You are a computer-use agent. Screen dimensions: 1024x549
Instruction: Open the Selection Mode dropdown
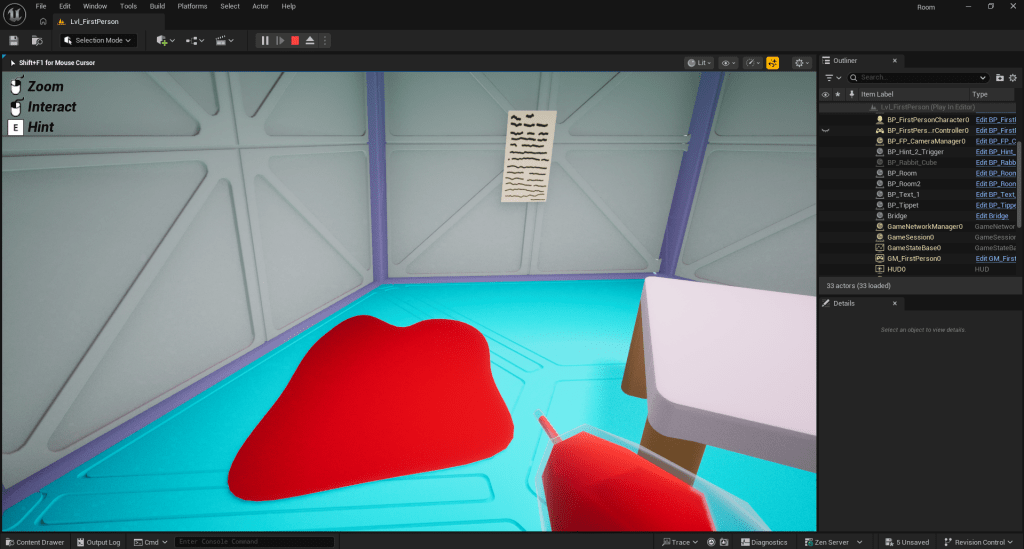pyautogui.click(x=97, y=40)
